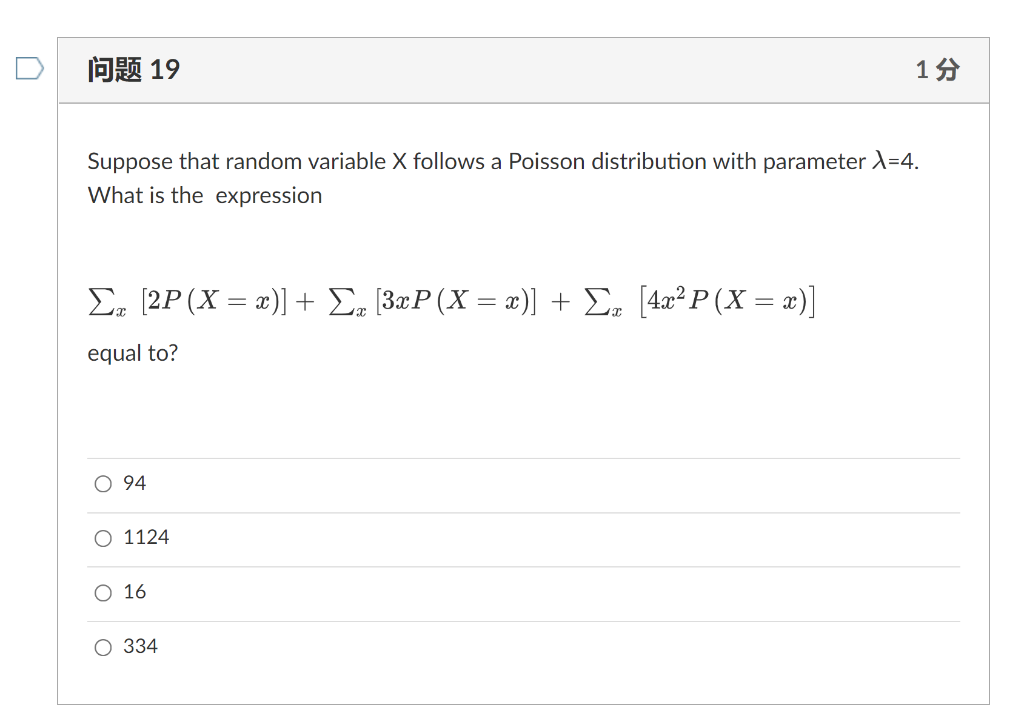Click the answer label text 334
Screen dimensions: 1024x713
[x=140, y=646]
